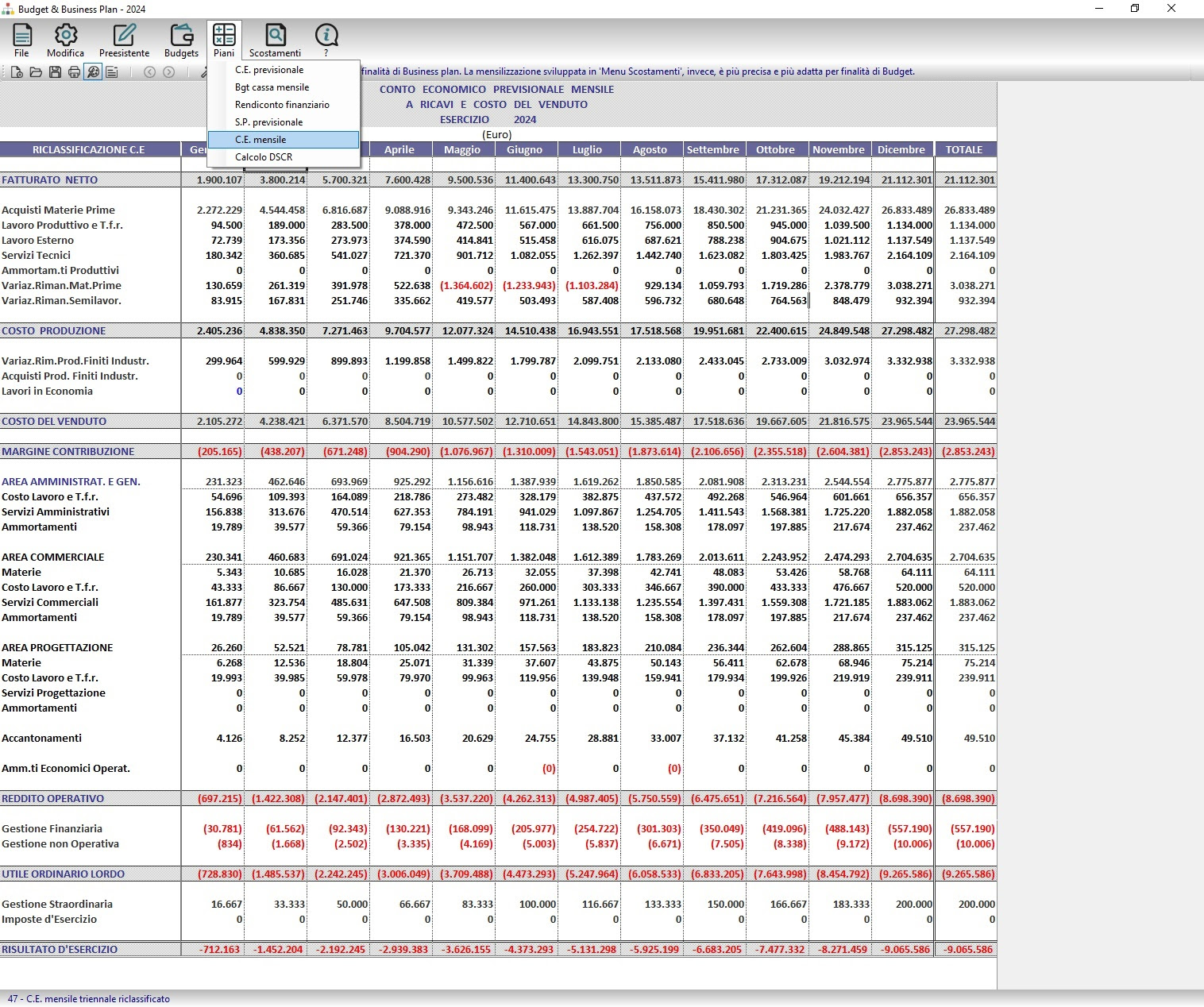Click the AREA AMMINISTRAT. E GEN. row label

tap(71, 482)
